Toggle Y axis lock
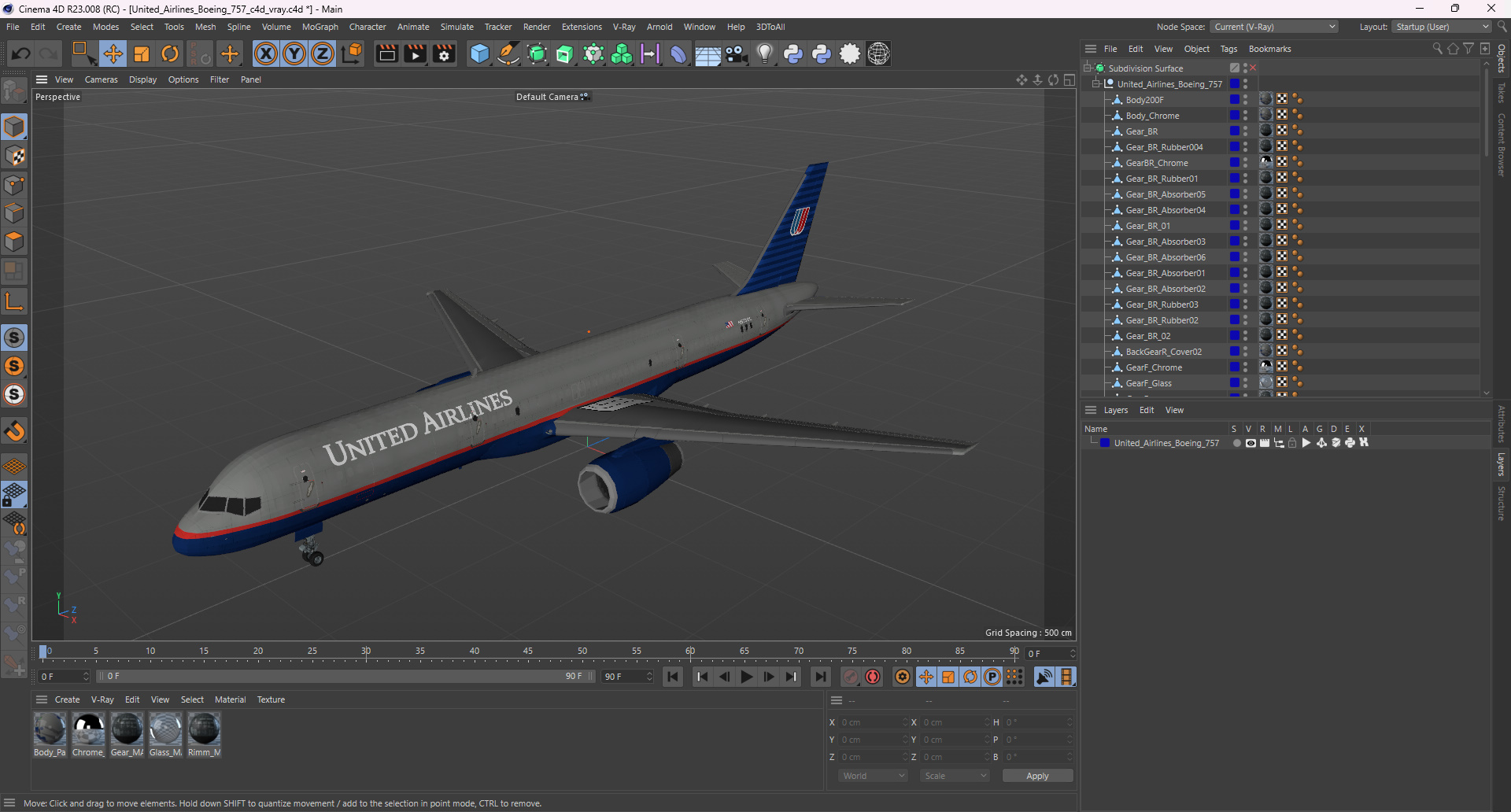 (294, 54)
